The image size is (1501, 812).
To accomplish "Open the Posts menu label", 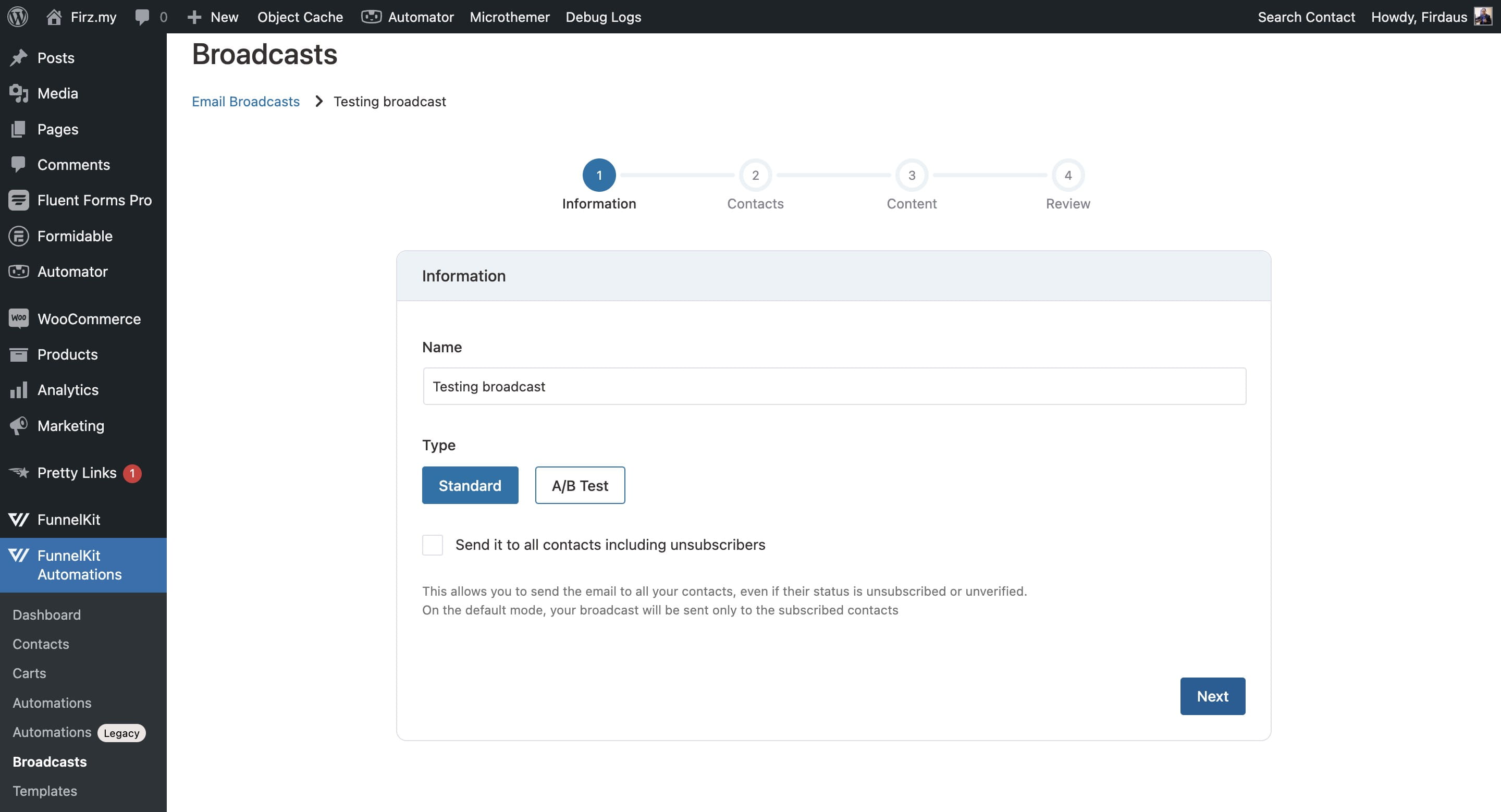I will [x=56, y=58].
